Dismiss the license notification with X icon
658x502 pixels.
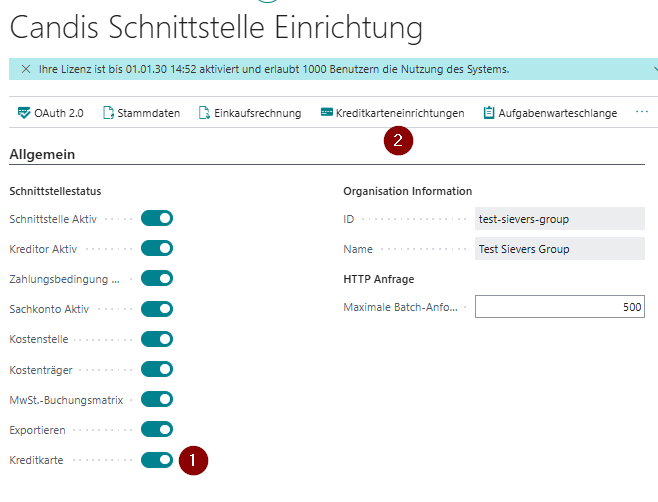click(26, 69)
